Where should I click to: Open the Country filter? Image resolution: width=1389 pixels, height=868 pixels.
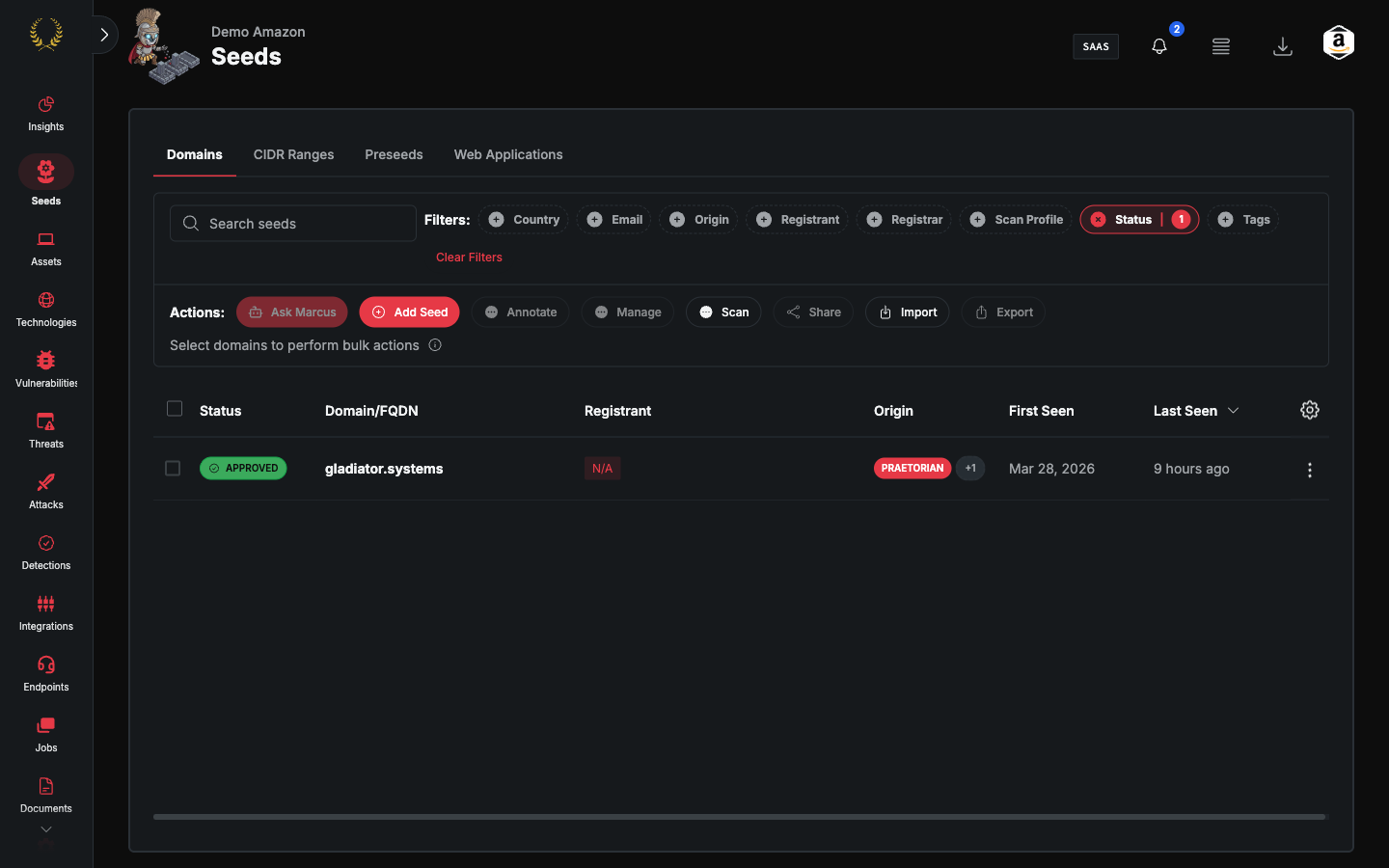524,220
